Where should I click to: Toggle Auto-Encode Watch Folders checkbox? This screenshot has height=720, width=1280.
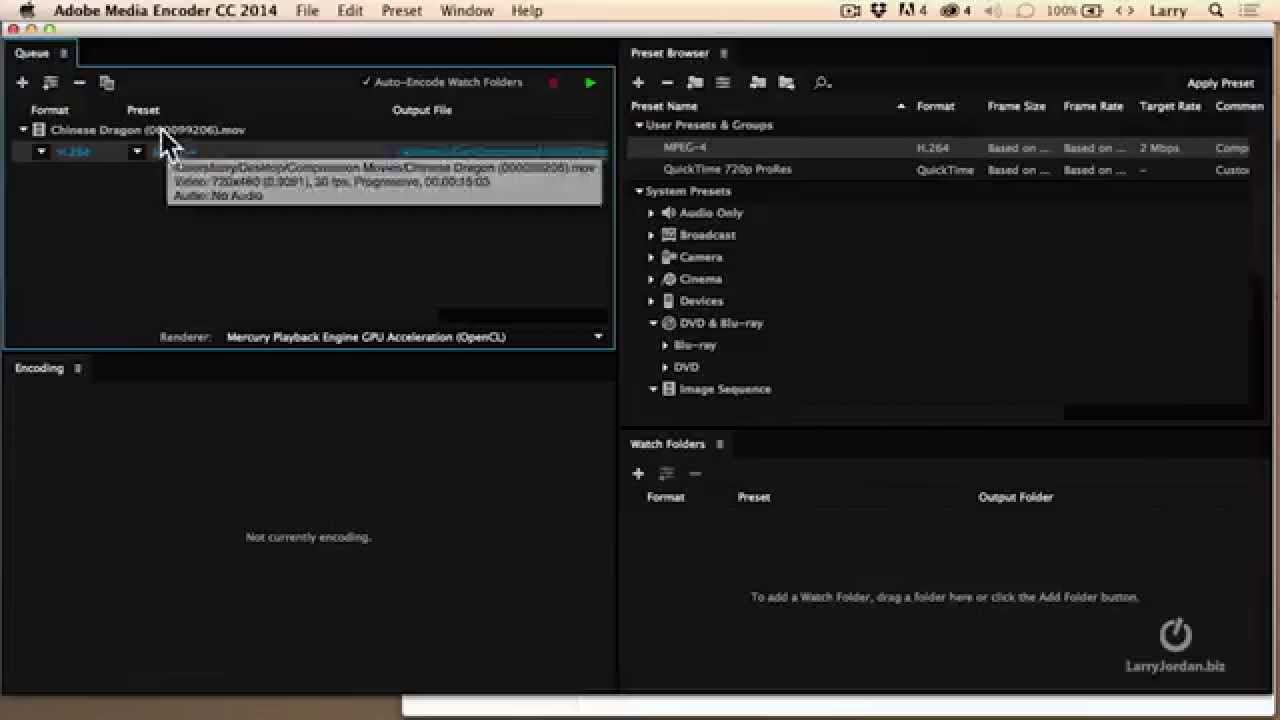point(366,82)
